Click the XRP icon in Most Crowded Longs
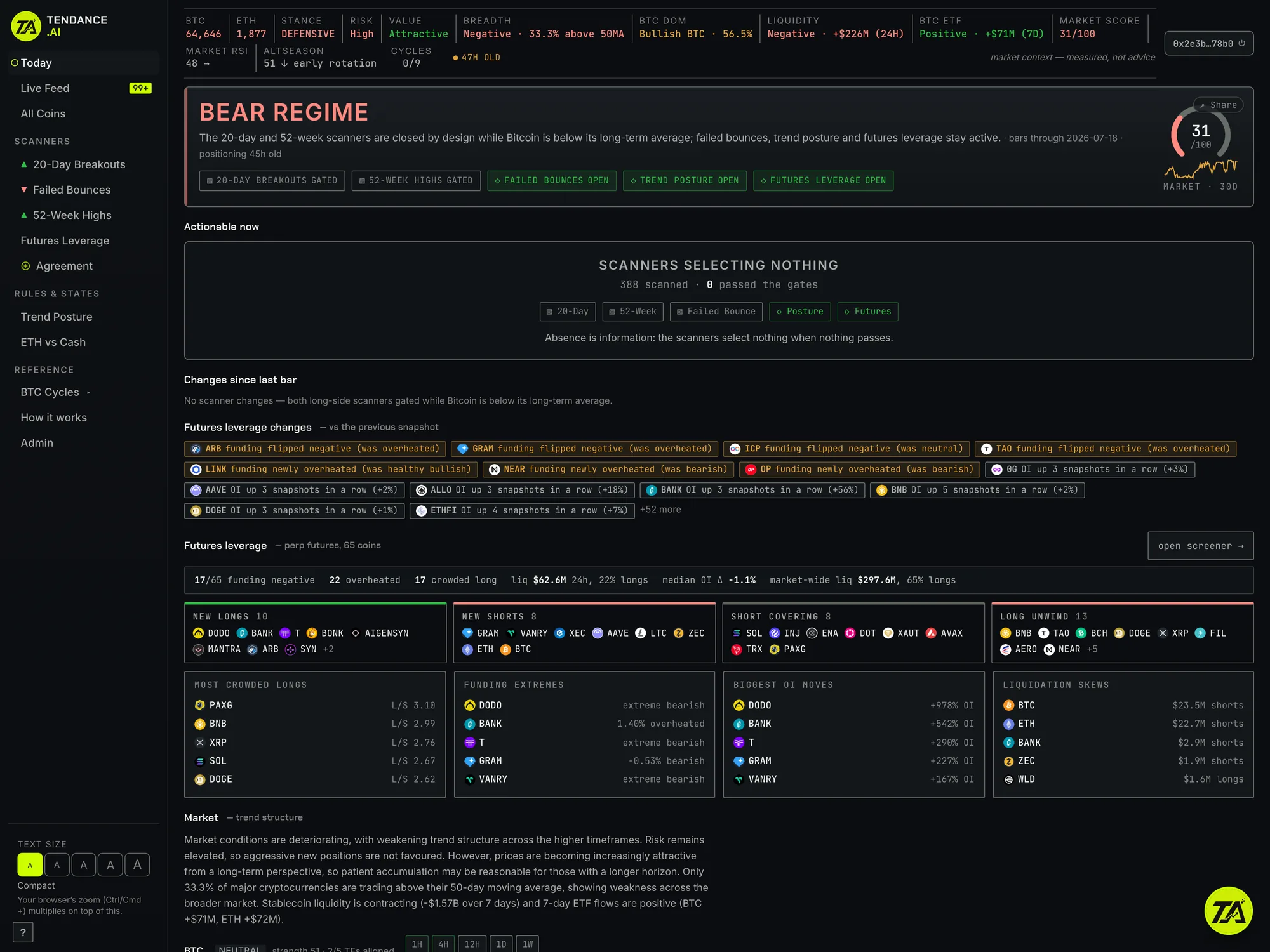Image resolution: width=1270 pixels, height=952 pixels. [x=200, y=743]
